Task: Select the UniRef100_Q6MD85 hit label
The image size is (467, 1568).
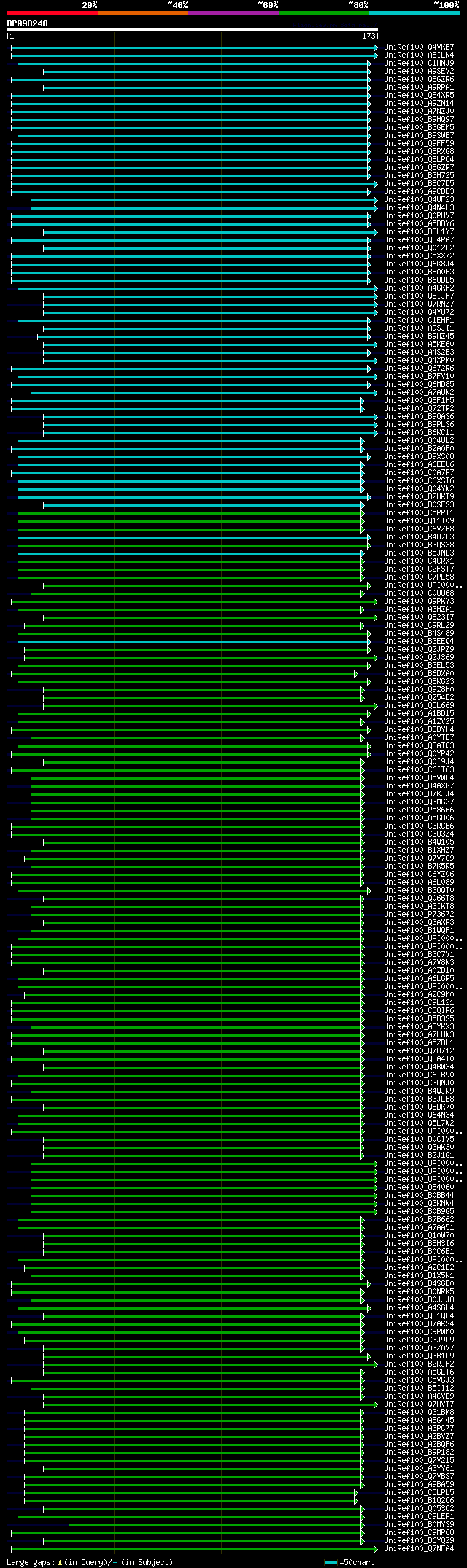Action: click(419, 385)
